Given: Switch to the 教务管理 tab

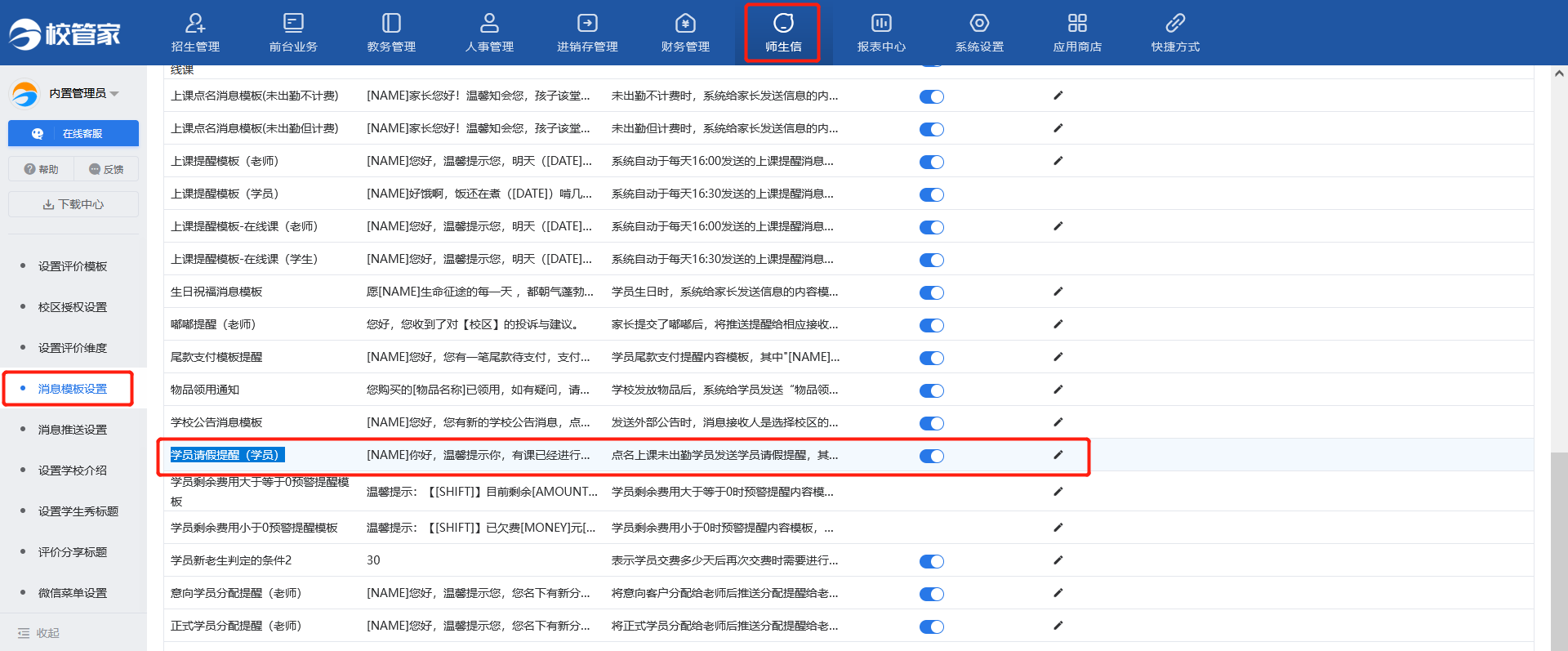Looking at the screenshot, I should point(391,33).
